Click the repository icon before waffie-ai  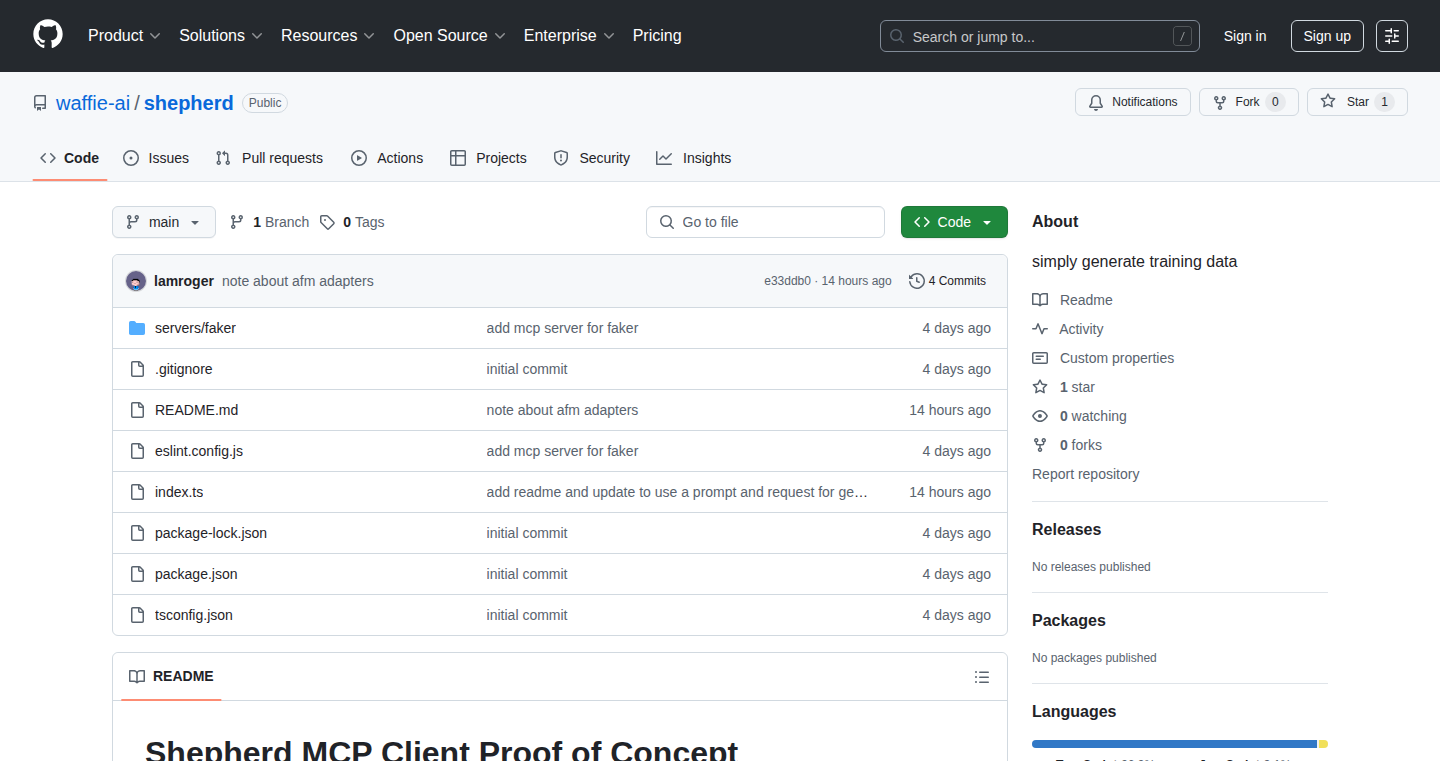[x=40, y=103]
